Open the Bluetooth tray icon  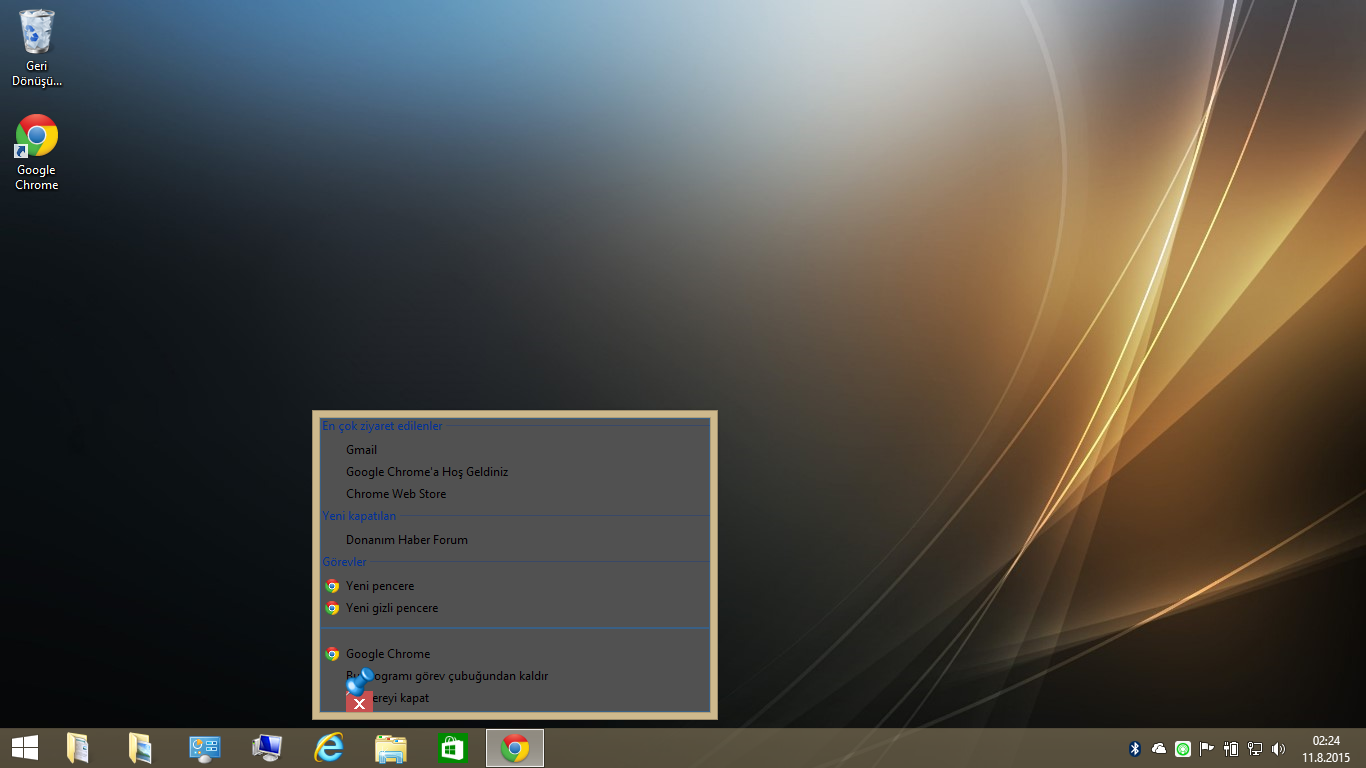pos(1135,748)
